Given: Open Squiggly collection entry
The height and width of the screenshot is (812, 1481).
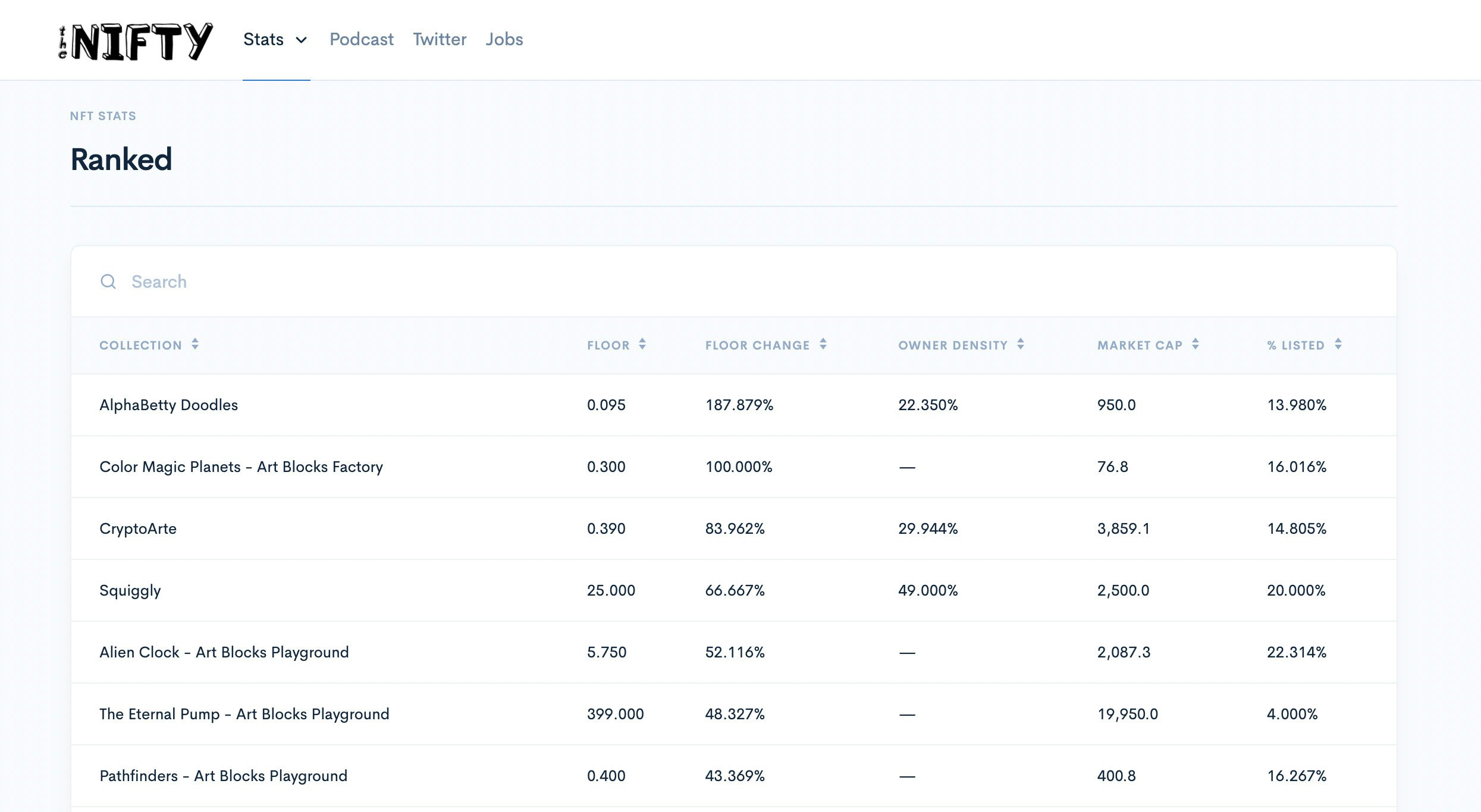Looking at the screenshot, I should coord(130,590).
